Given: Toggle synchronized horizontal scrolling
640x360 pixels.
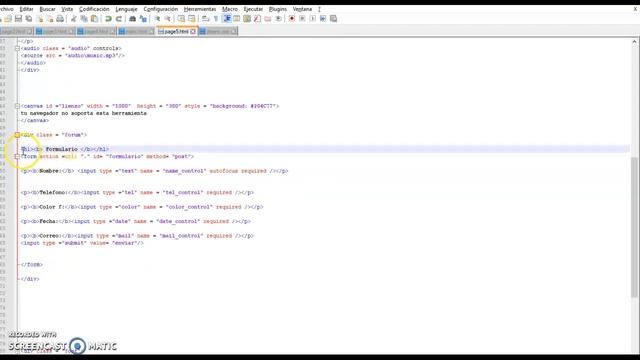Looking at the screenshot, I should click(x=191, y=19).
